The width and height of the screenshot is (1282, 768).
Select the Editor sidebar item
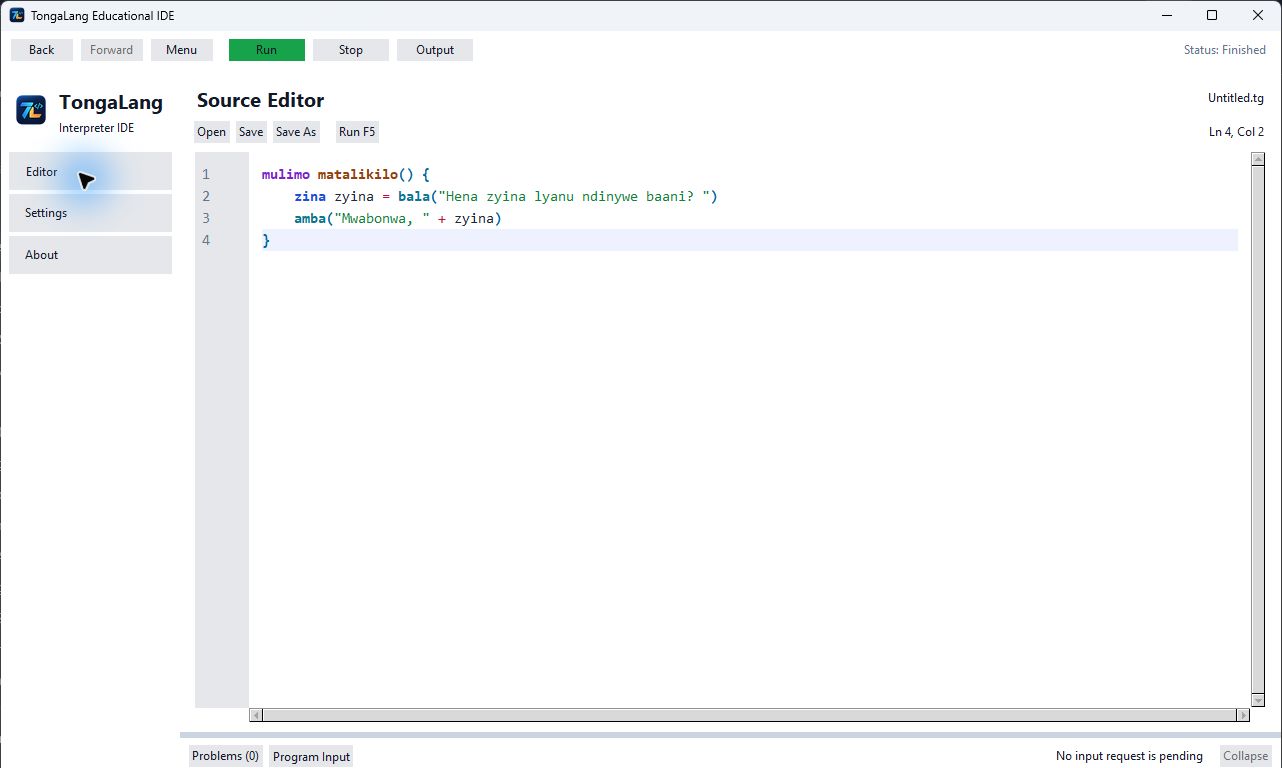click(90, 171)
